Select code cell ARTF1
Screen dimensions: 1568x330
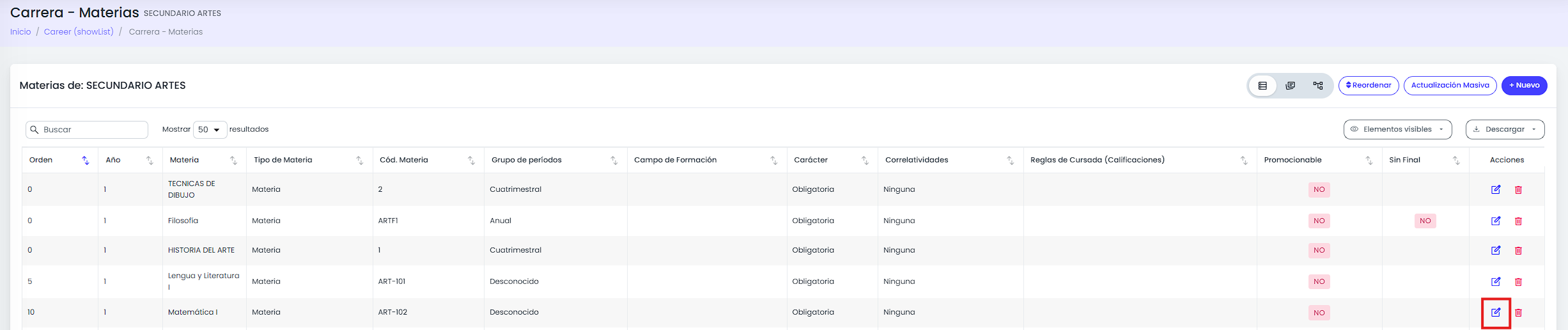(x=388, y=221)
